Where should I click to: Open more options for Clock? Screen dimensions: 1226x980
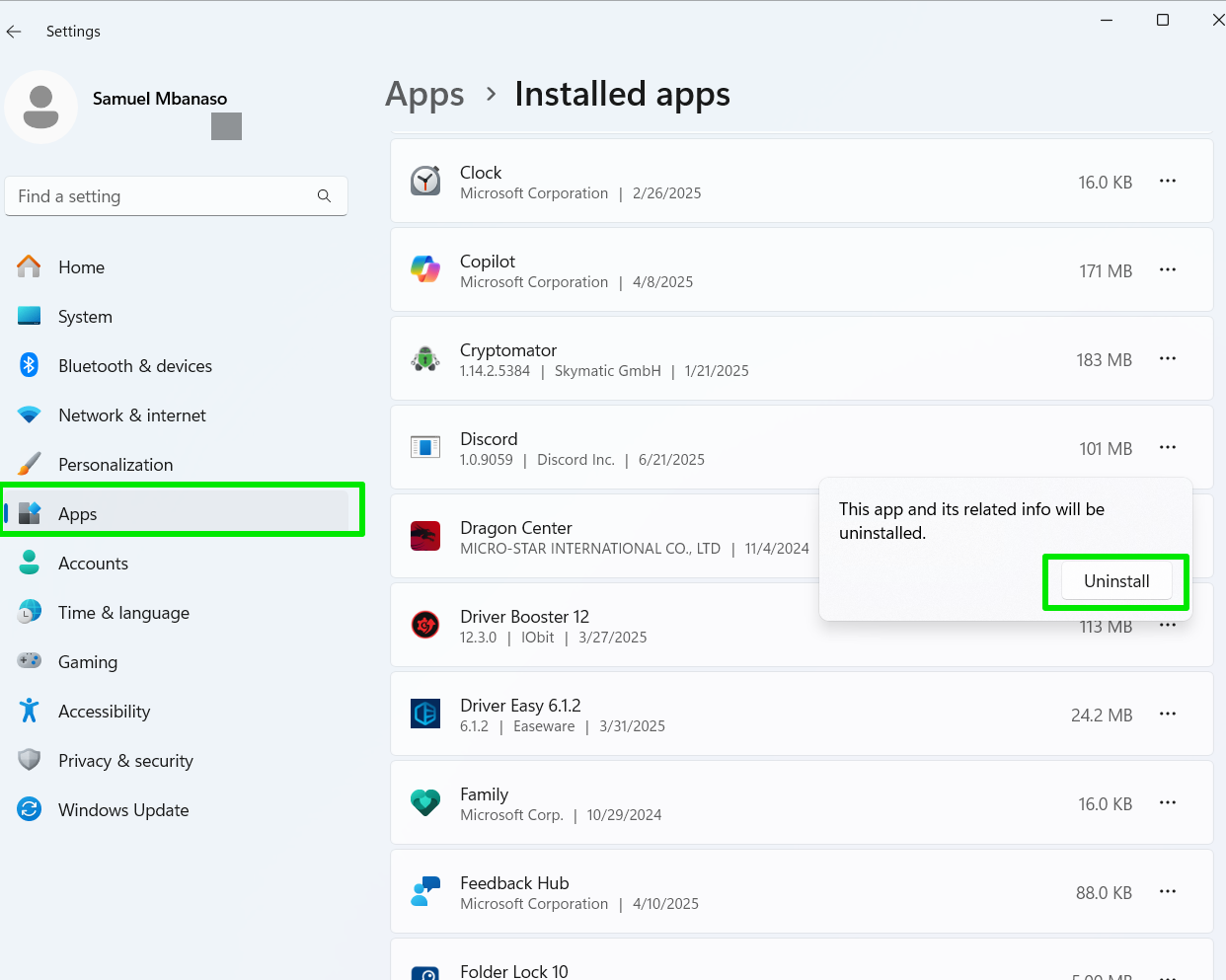(x=1168, y=182)
